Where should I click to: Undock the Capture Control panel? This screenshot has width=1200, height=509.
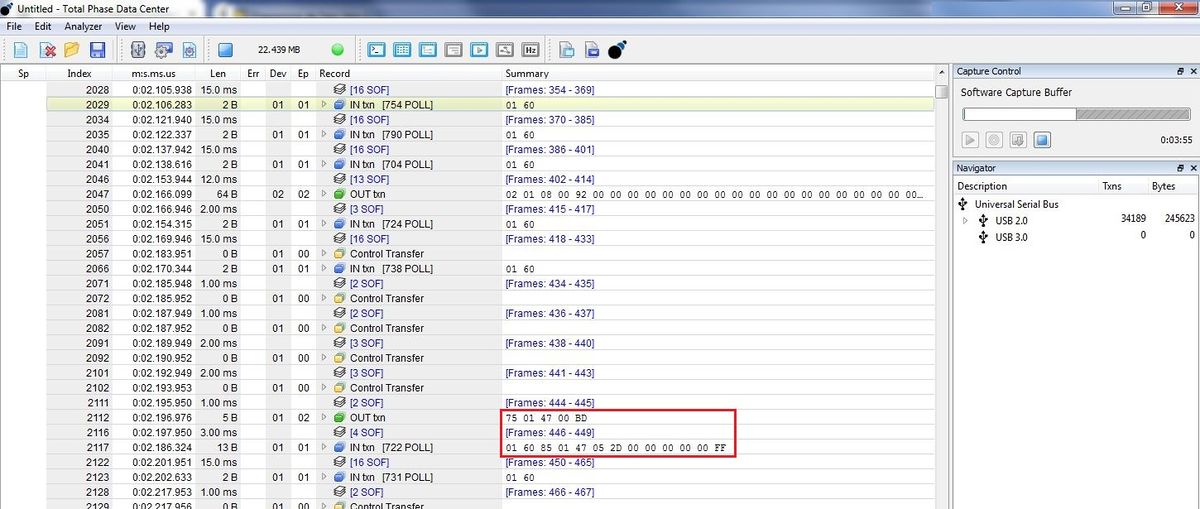(x=1179, y=71)
